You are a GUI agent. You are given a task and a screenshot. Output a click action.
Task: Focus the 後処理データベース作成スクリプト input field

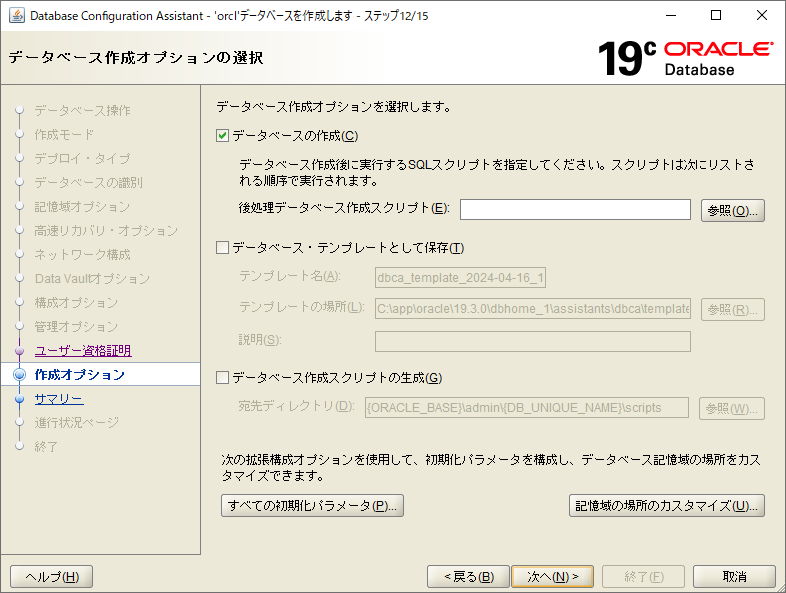coord(575,210)
